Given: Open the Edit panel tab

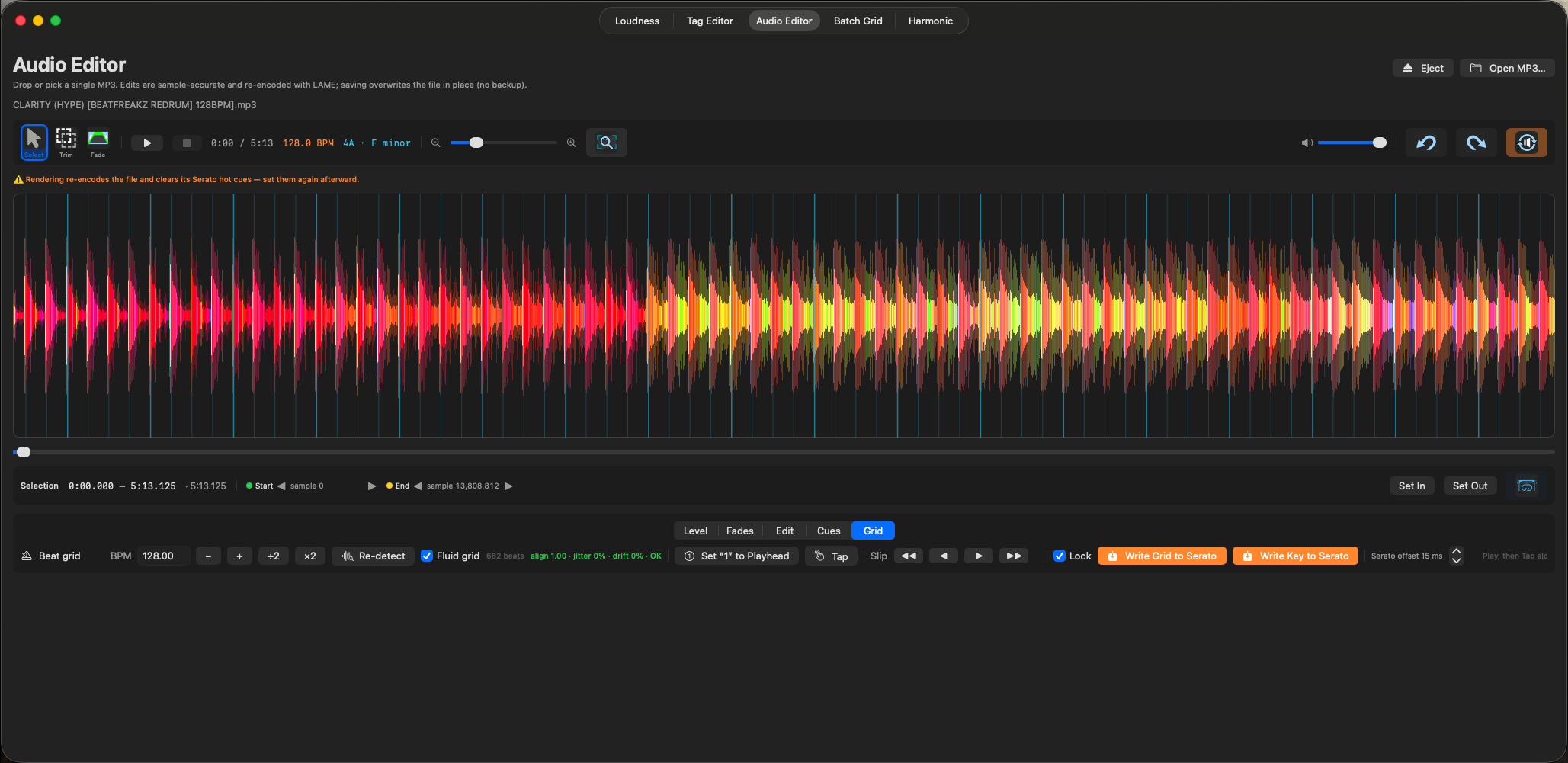Looking at the screenshot, I should pyautogui.click(x=784, y=531).
